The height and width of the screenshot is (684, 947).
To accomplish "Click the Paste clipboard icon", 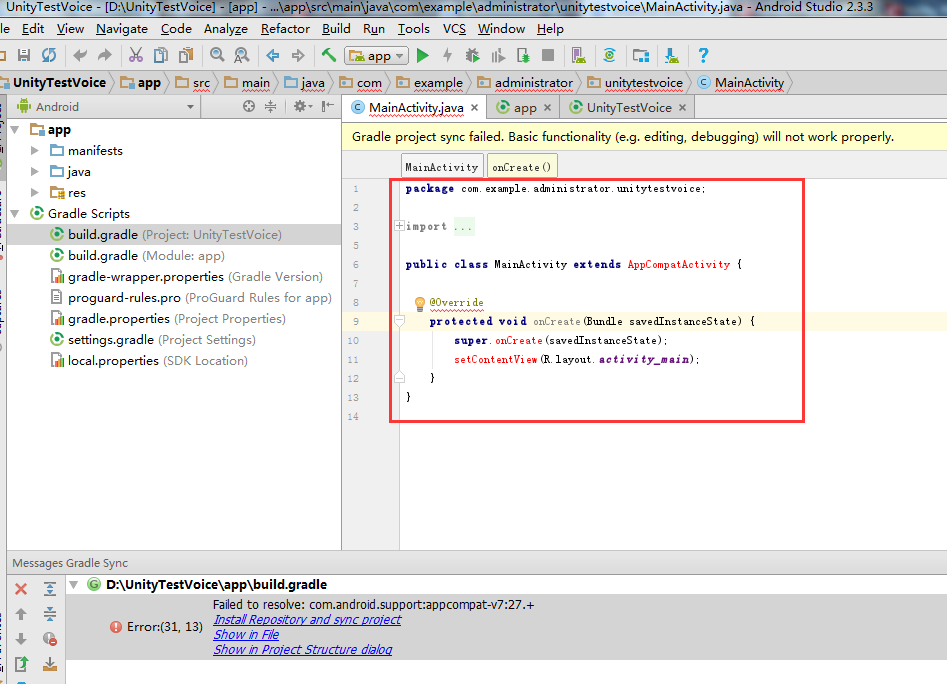I will pos(186,56).
